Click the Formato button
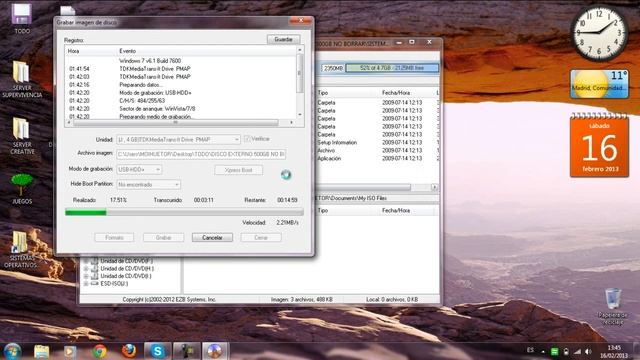Viewport: 640px width, 360px height. coord(114,238)
